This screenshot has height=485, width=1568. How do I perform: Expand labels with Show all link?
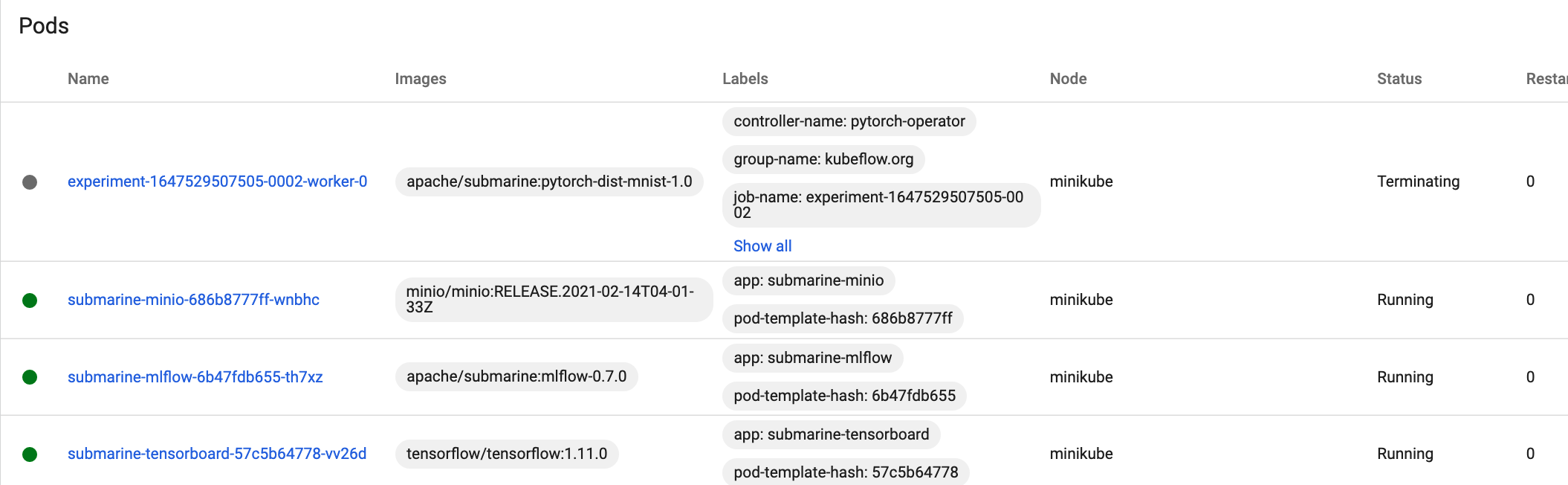point(762,246)
